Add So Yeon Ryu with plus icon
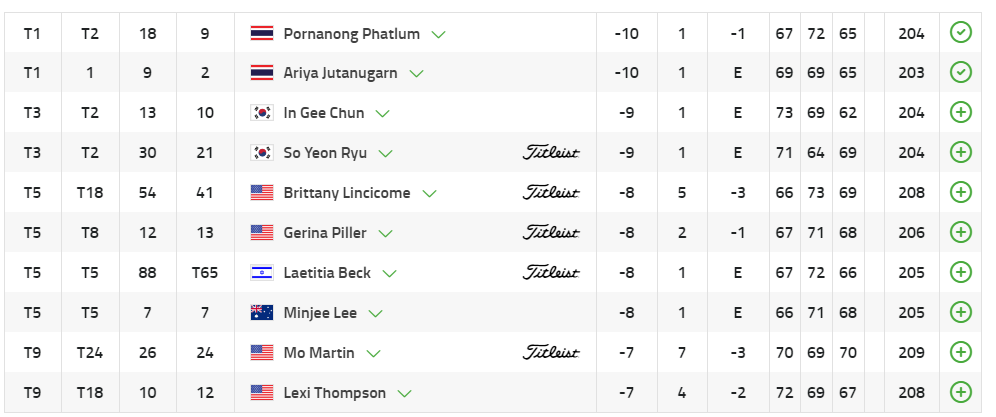This screenshot has width=996, height=417. point(960,153)
